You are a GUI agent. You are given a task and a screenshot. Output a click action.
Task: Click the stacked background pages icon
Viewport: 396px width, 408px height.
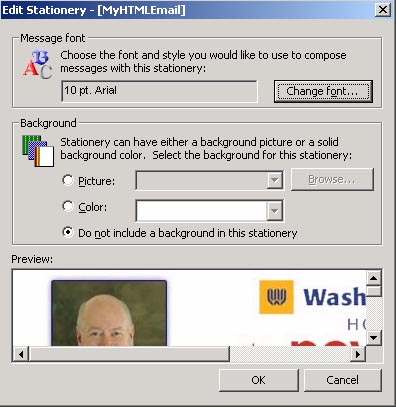[38, 151]
